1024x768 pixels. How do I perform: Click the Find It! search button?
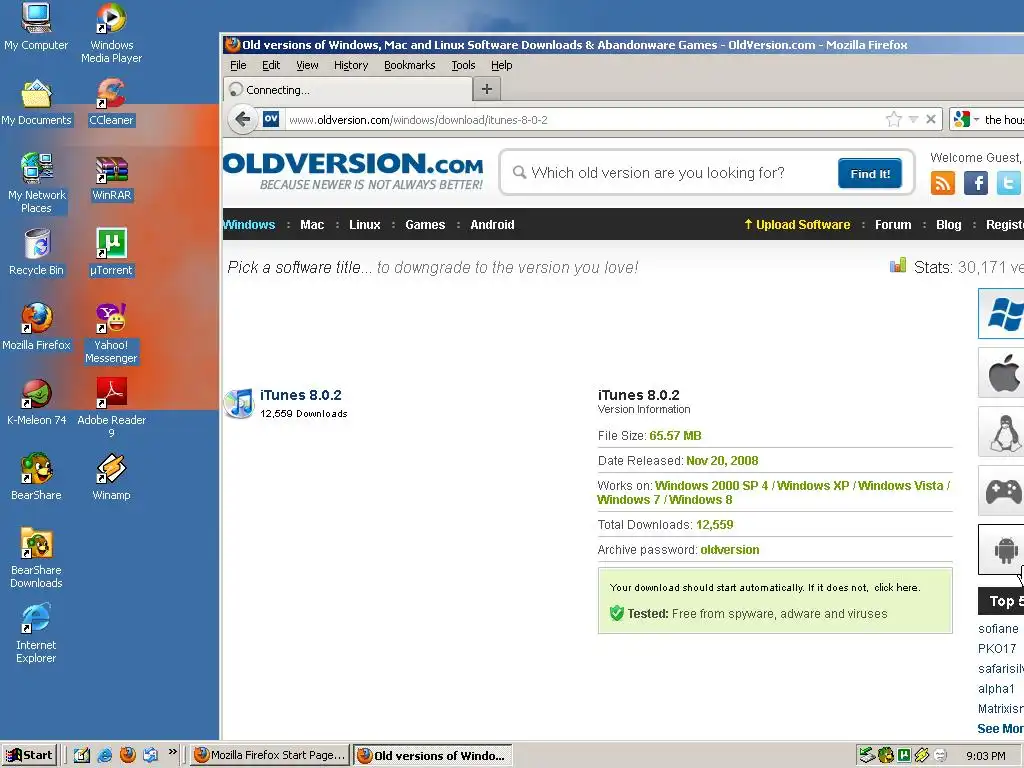(870, 173)
